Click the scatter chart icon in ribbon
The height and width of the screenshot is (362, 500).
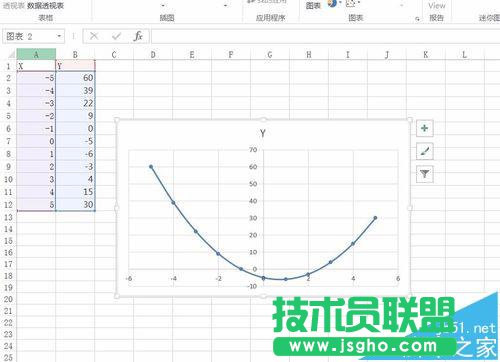click(350, 4)
